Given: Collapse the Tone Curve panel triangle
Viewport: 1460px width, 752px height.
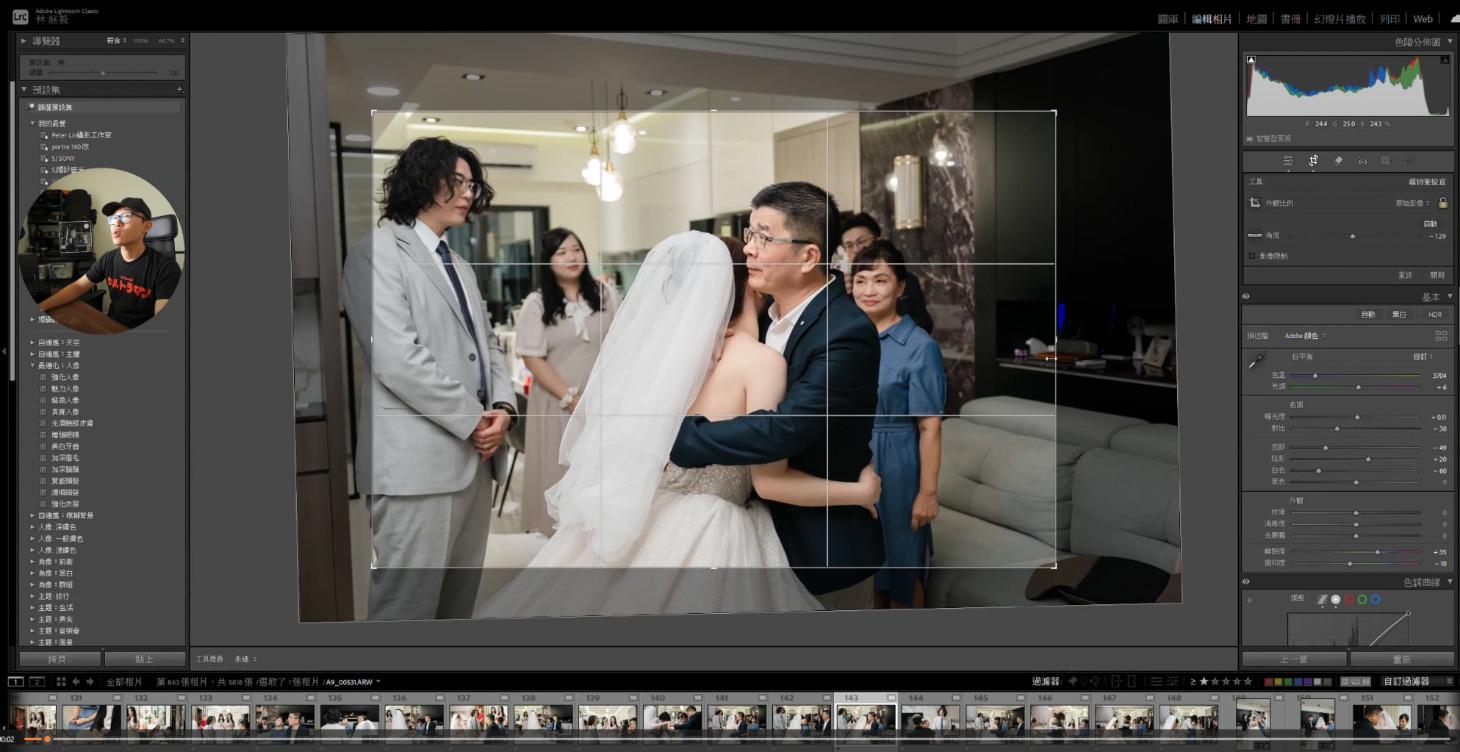Looking at the screenshot, I should pyautogui.click(x=1450, y=581).
